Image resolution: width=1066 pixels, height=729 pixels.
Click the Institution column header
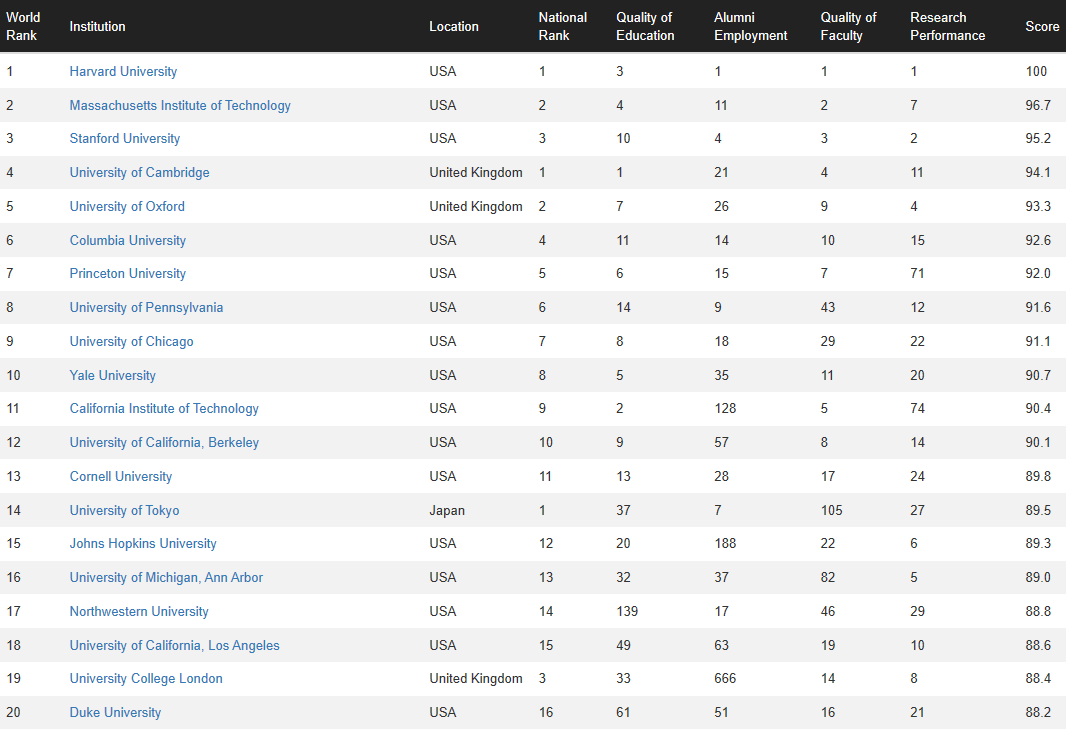tap(97, 27)
